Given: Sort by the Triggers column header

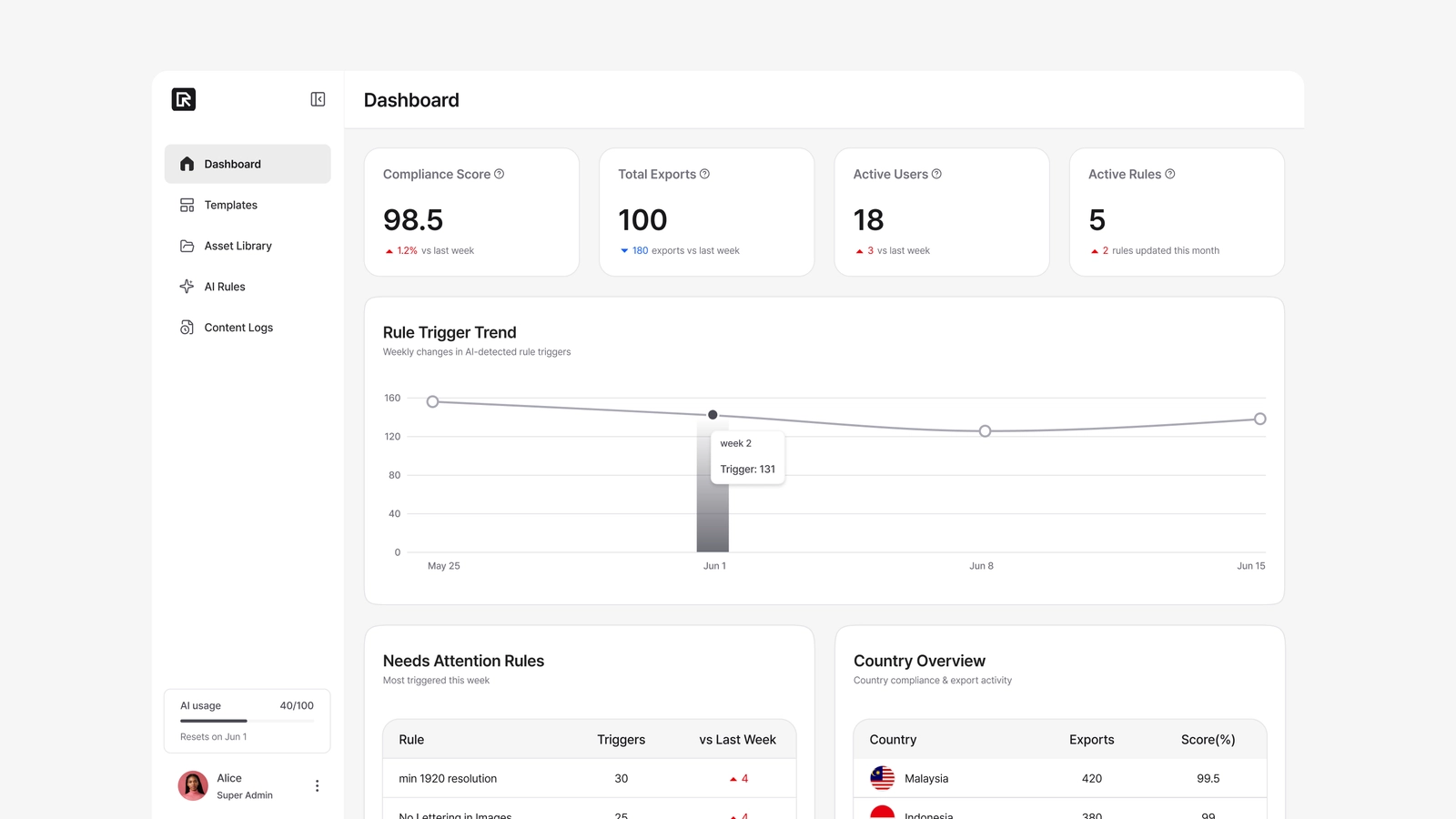Looking at the screenshot, I should pyautogui.click(x=621, y=740).
